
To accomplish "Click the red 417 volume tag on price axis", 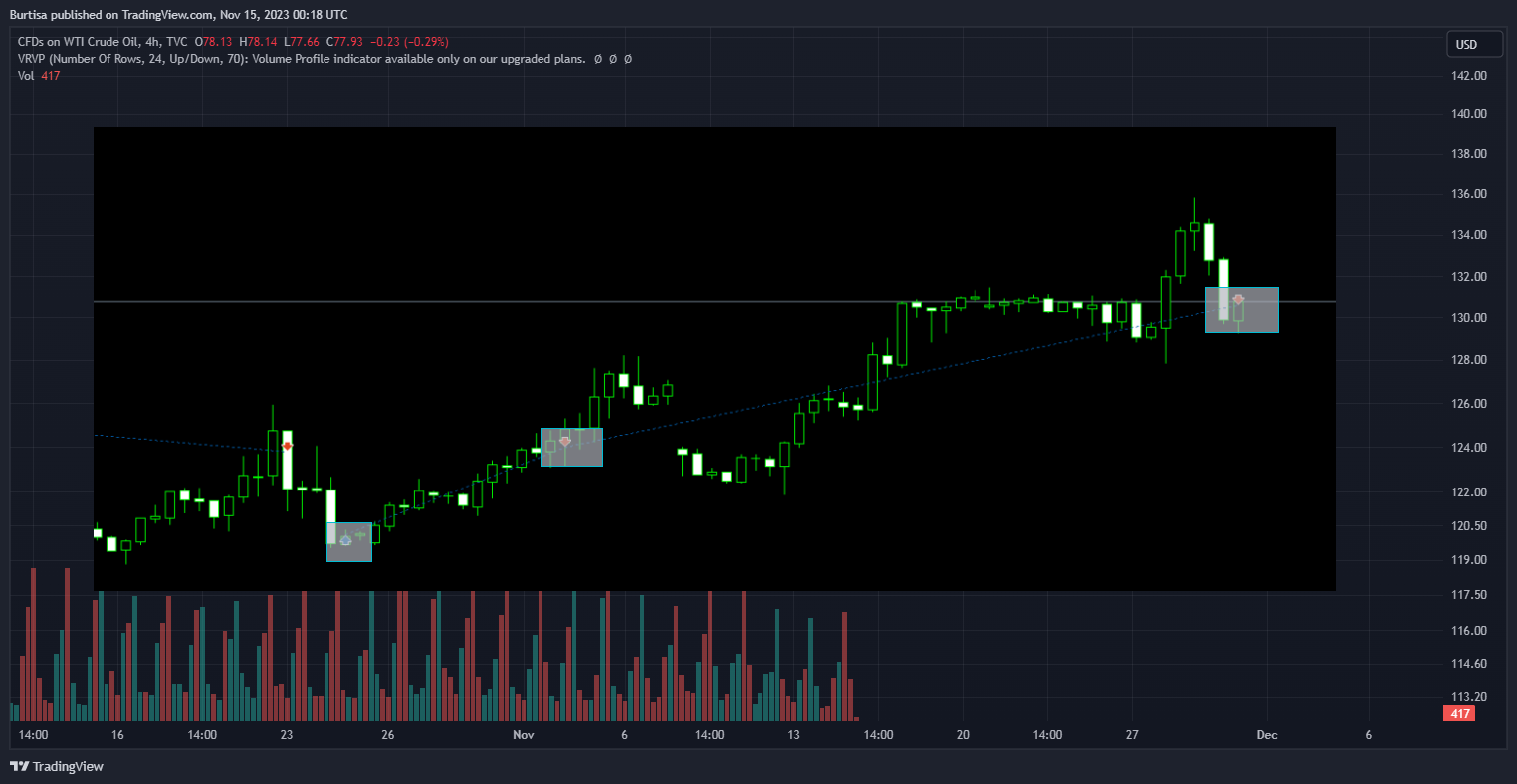I will coord(1458,714).
